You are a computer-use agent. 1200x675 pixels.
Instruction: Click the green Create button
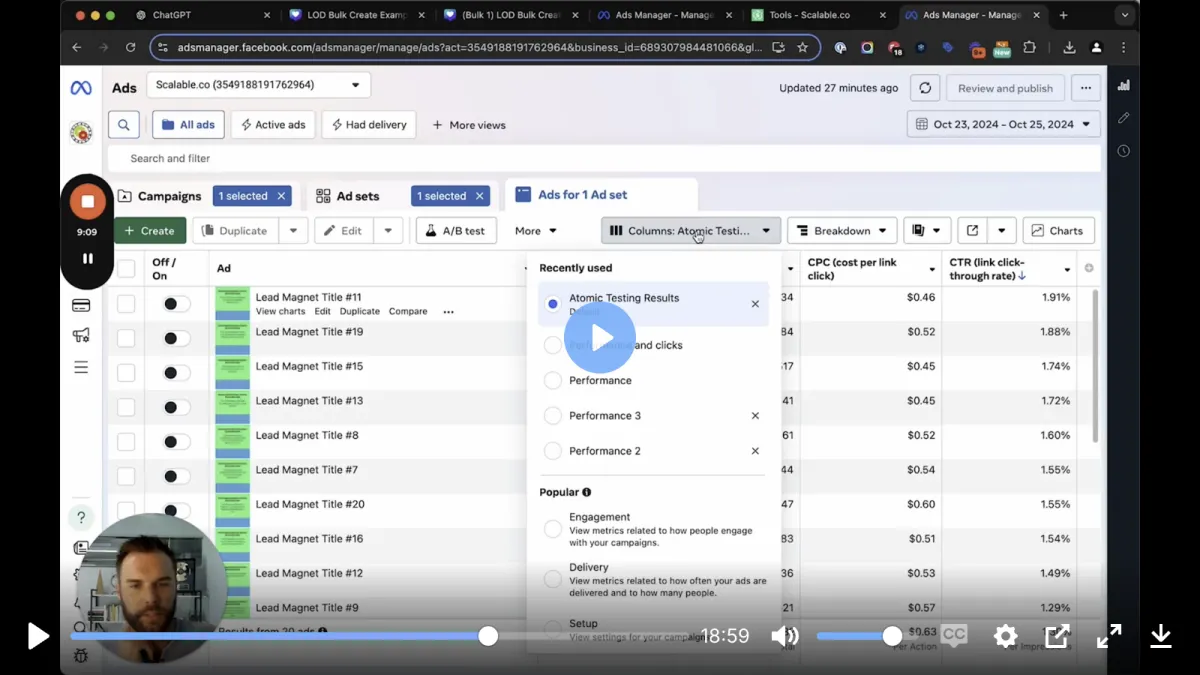150,231
